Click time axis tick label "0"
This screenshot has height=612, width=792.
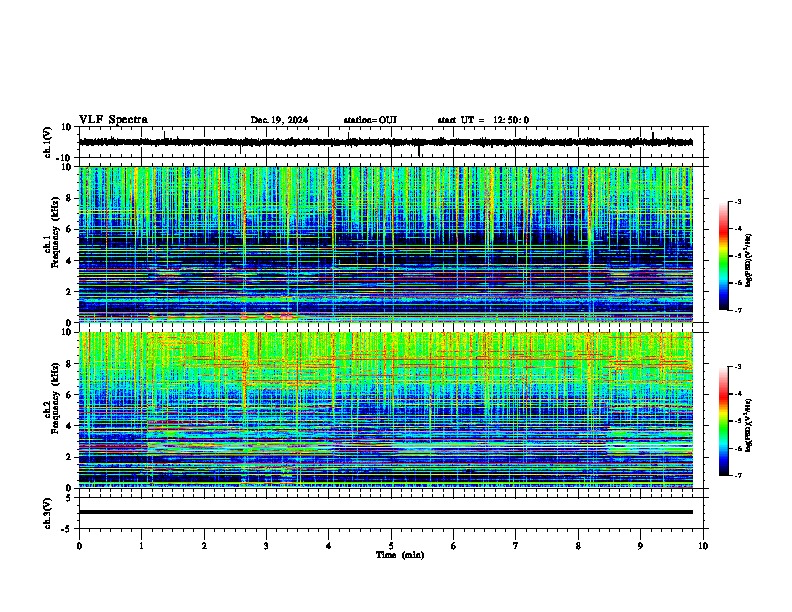79,546
